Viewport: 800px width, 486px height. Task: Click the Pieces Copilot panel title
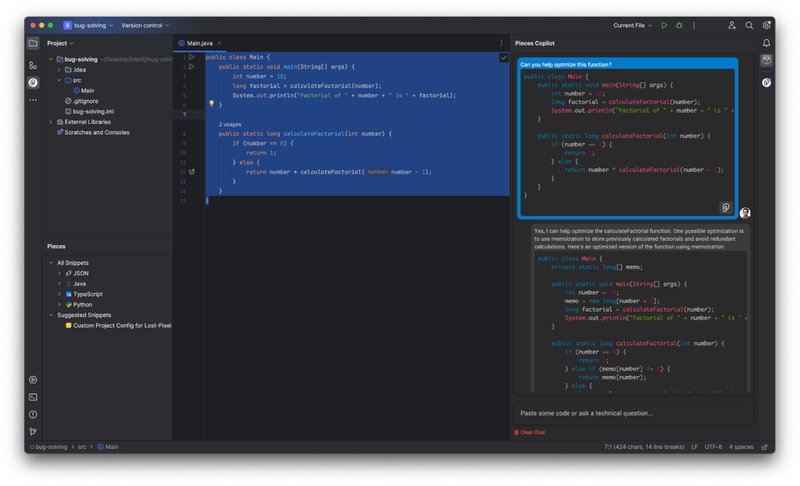tap(535, 43)
